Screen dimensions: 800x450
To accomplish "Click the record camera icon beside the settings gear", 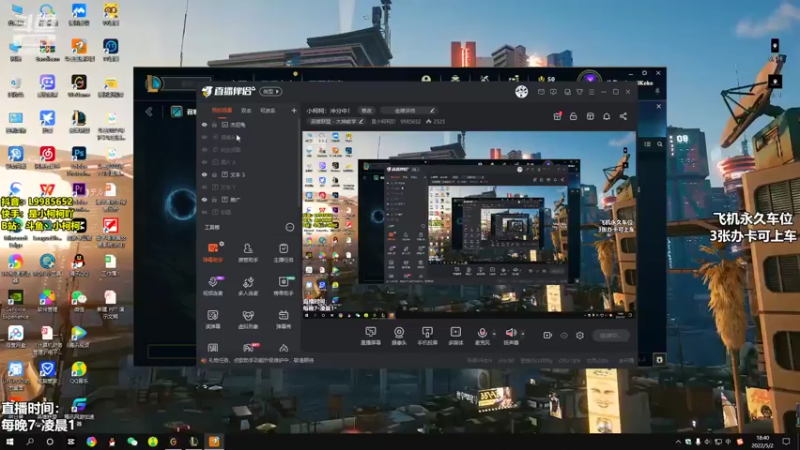I will tap(547, 335).
